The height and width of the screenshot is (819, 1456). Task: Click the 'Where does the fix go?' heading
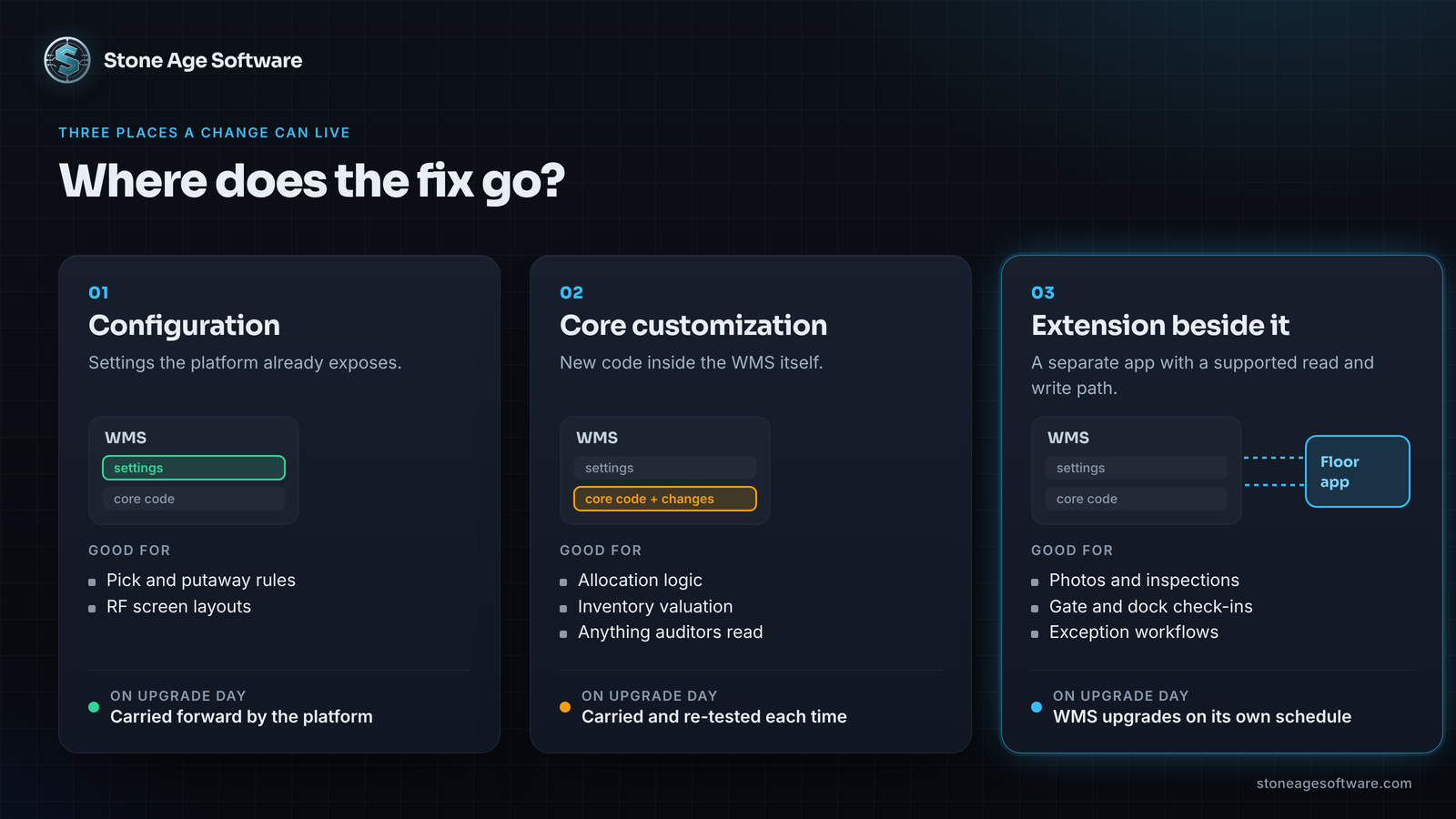coord(312,181)
